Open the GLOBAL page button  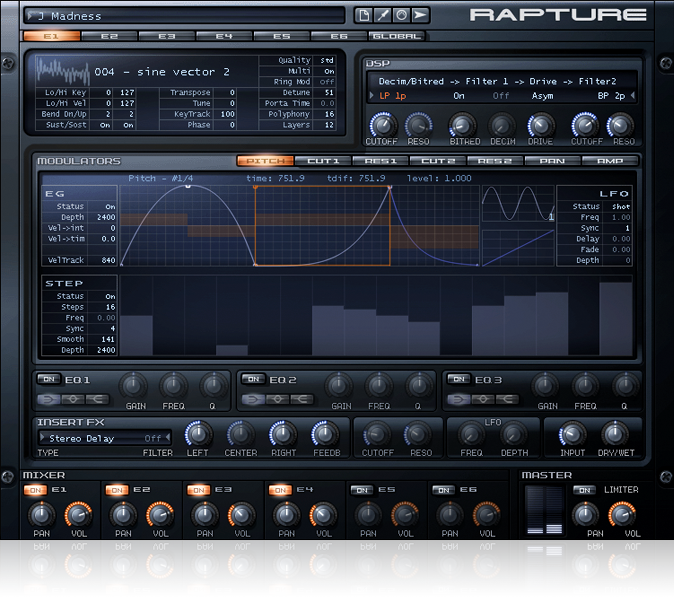click(x=397, y=36)
